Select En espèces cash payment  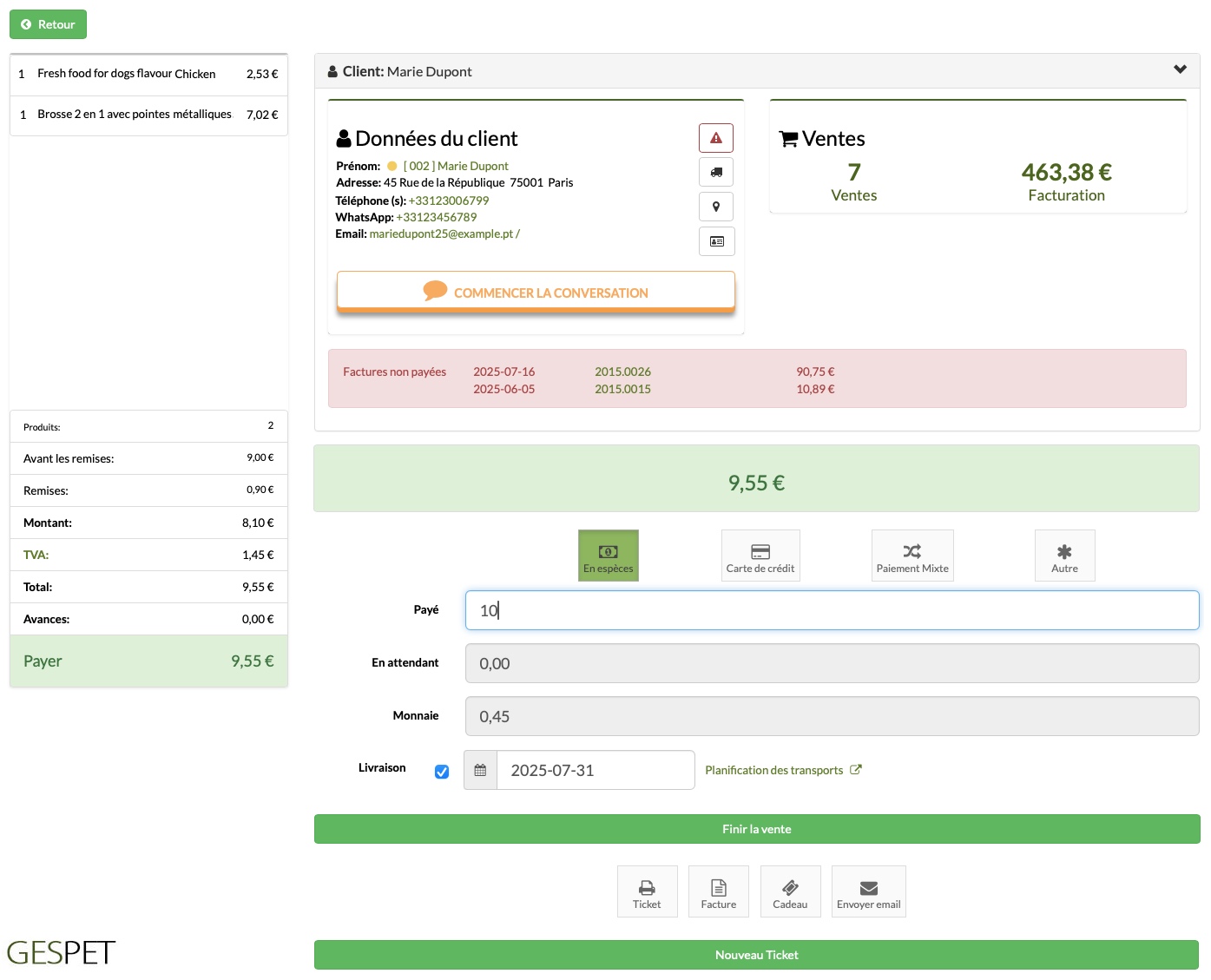click(x=609, y=556)
